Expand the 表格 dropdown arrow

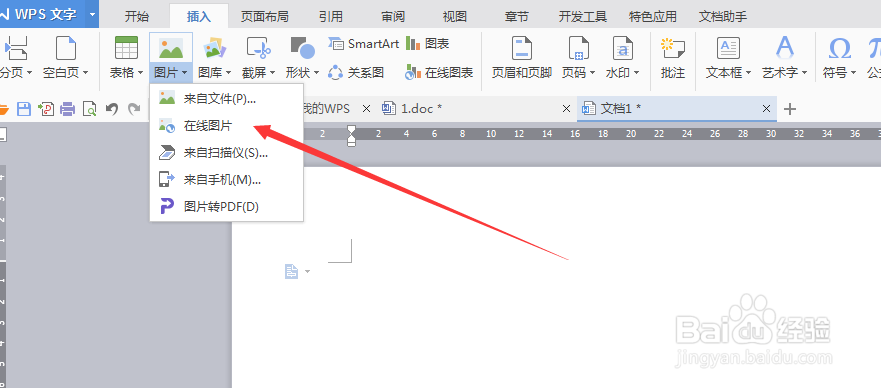[140, 73]
